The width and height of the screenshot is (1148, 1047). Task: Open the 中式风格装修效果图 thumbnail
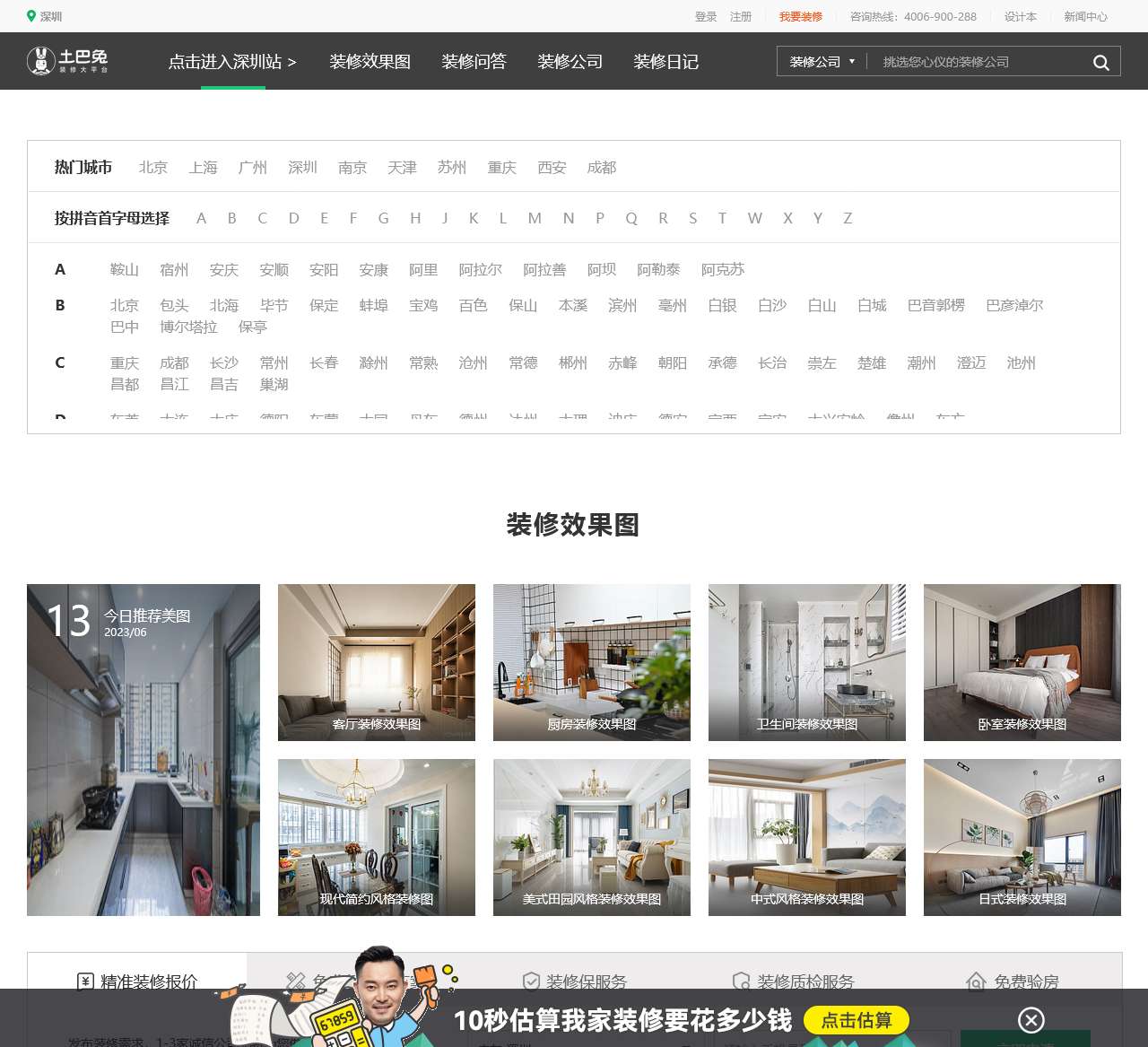807,837
